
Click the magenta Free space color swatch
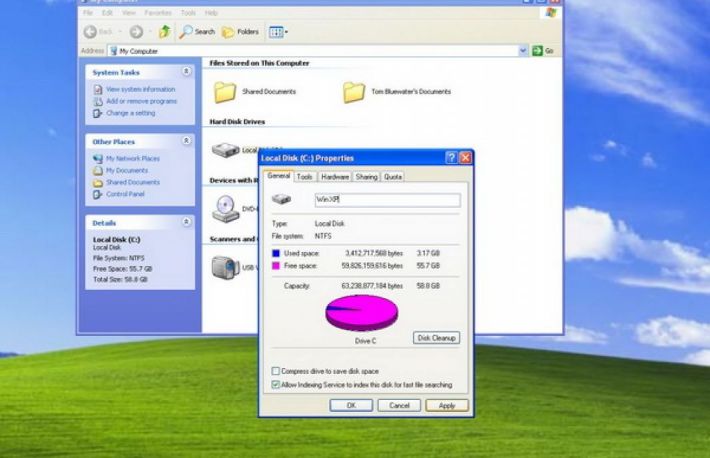pos(276,267)
